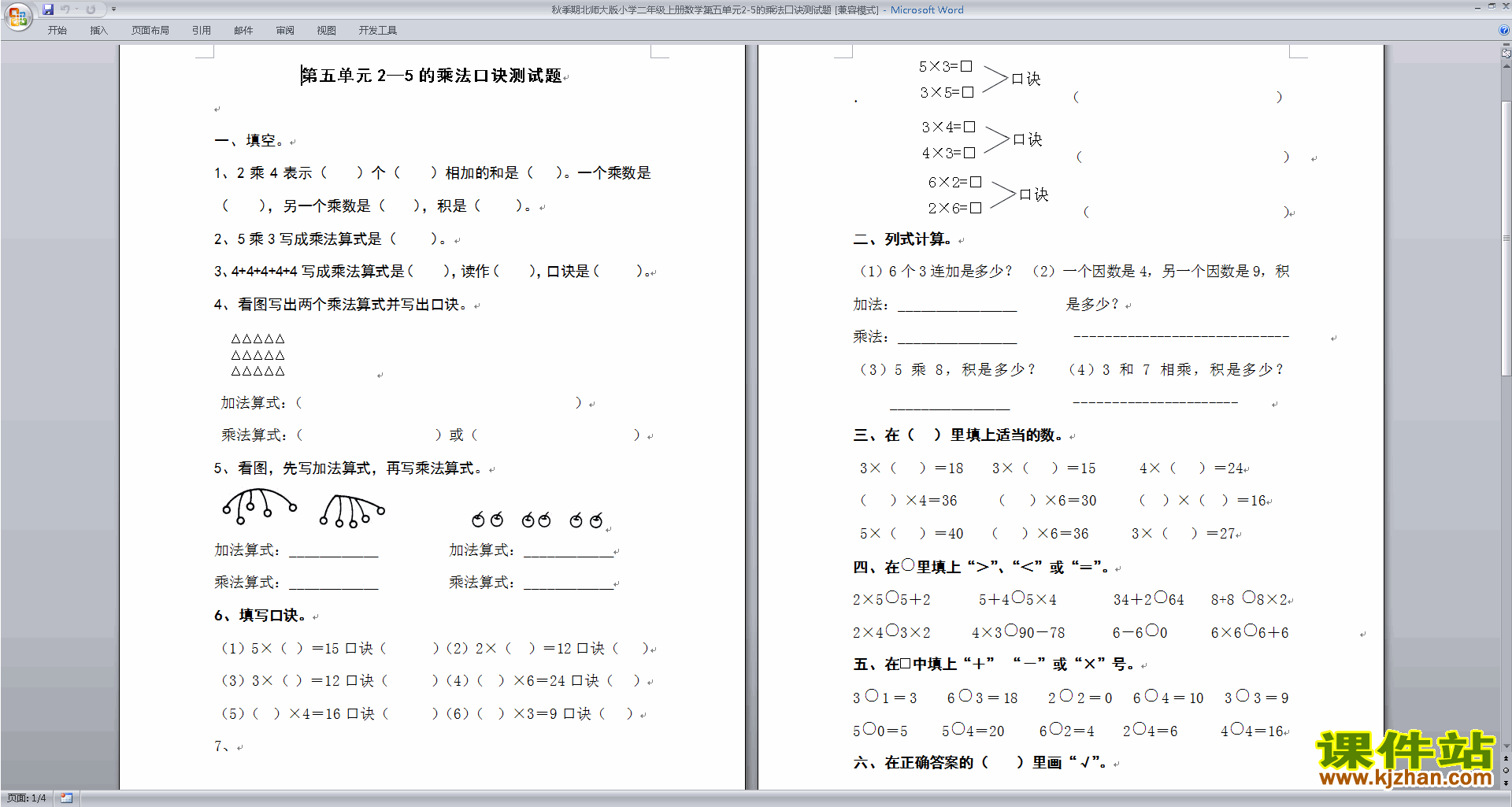Image resolution: width=1512 pixels, height=807 pixels.
Task: Open the 审阅 ribbon tab
Action: [285, 31]
